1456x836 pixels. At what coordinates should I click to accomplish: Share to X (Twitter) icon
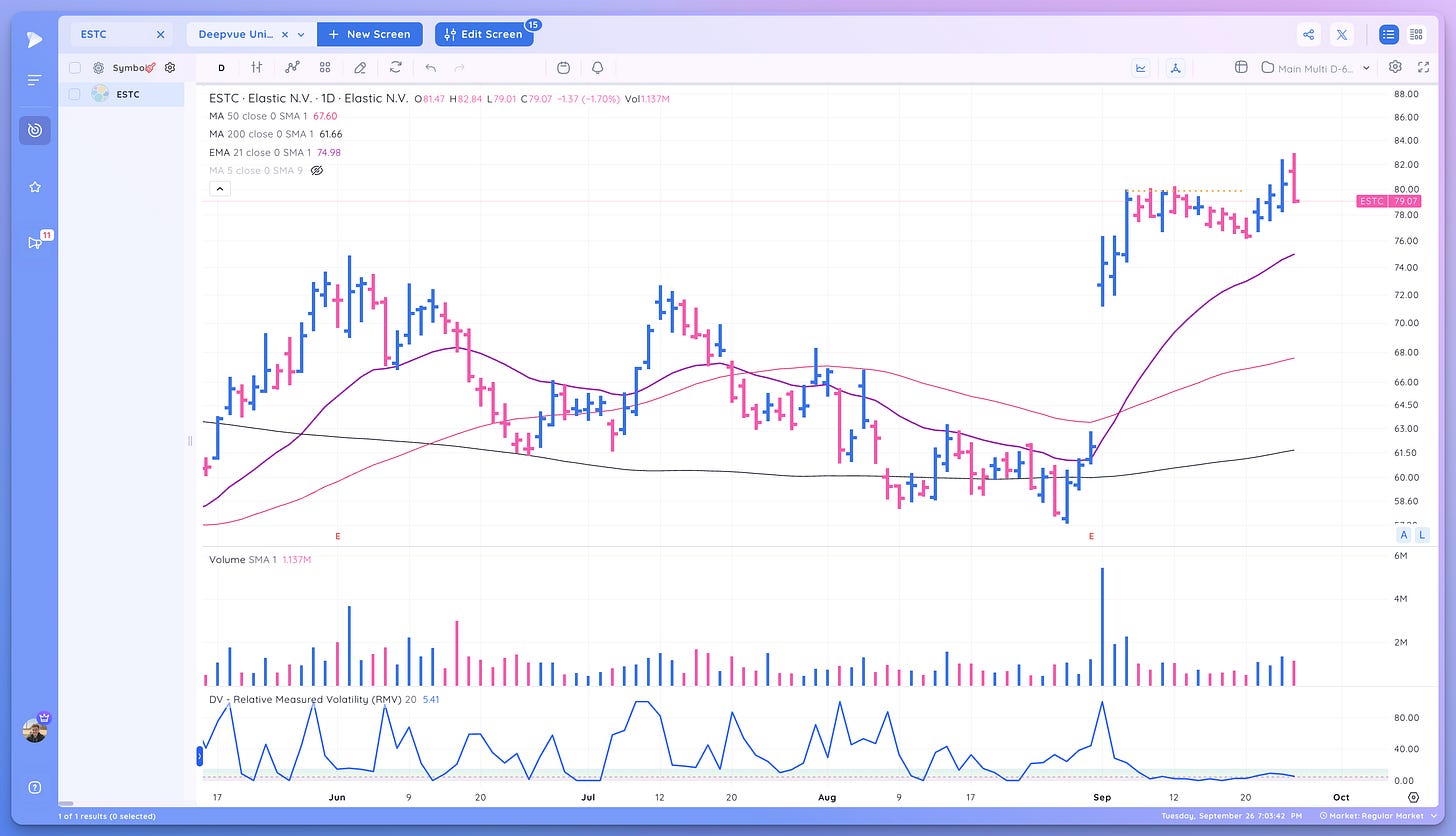1342,34
